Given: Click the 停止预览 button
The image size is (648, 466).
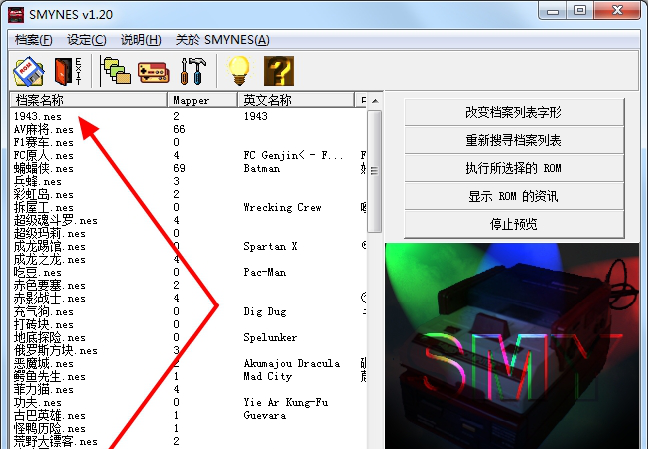Looking at the screenshot, I should pos(514,224).
